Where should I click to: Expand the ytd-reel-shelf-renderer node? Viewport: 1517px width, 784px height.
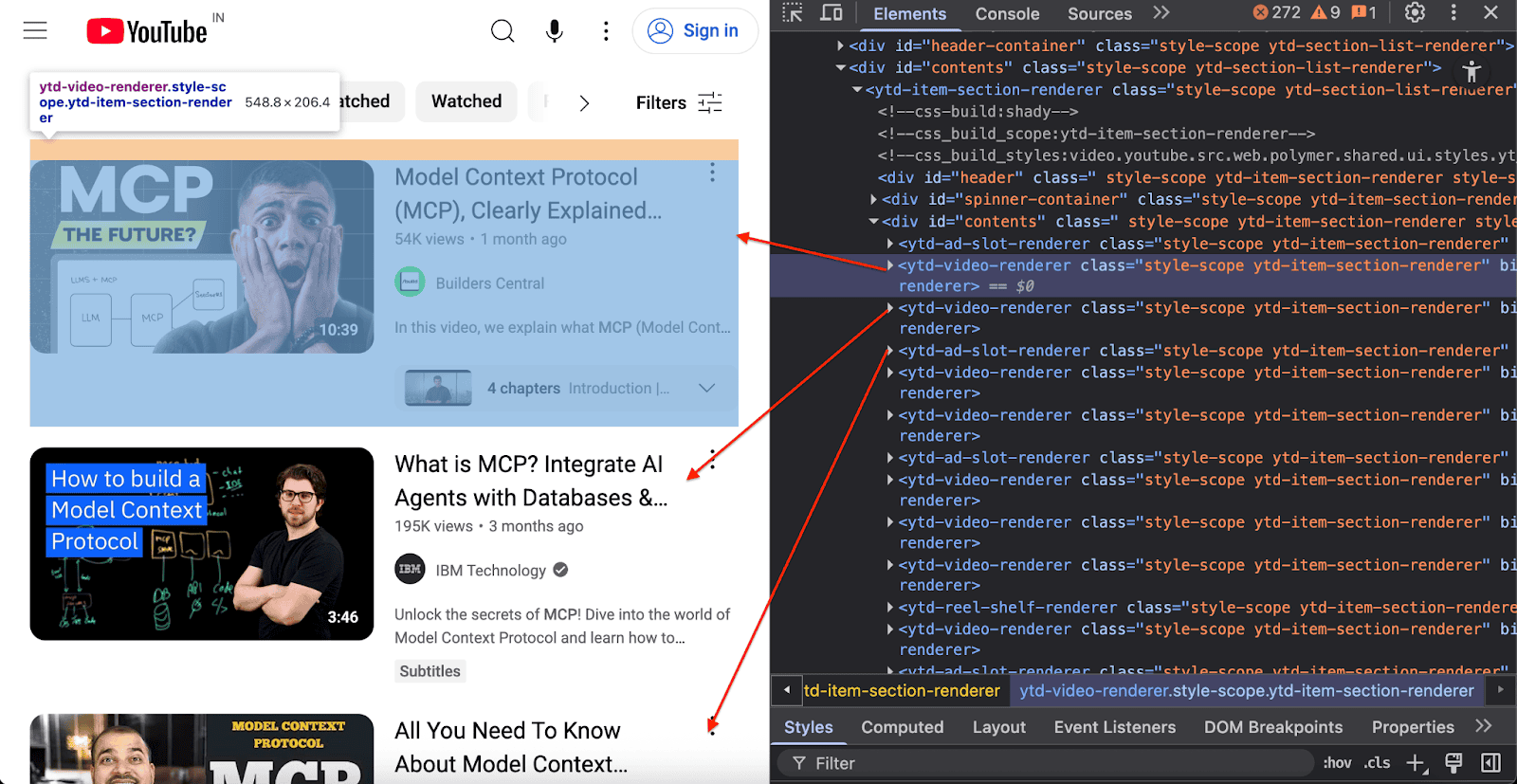[889, 608]
